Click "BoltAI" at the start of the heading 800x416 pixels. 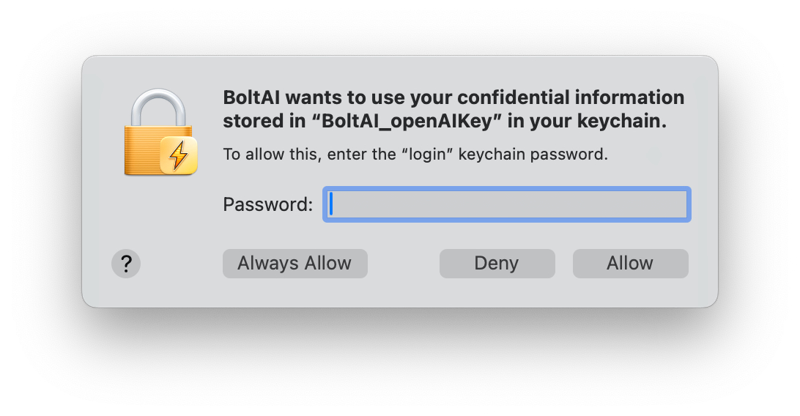(247, 98)
